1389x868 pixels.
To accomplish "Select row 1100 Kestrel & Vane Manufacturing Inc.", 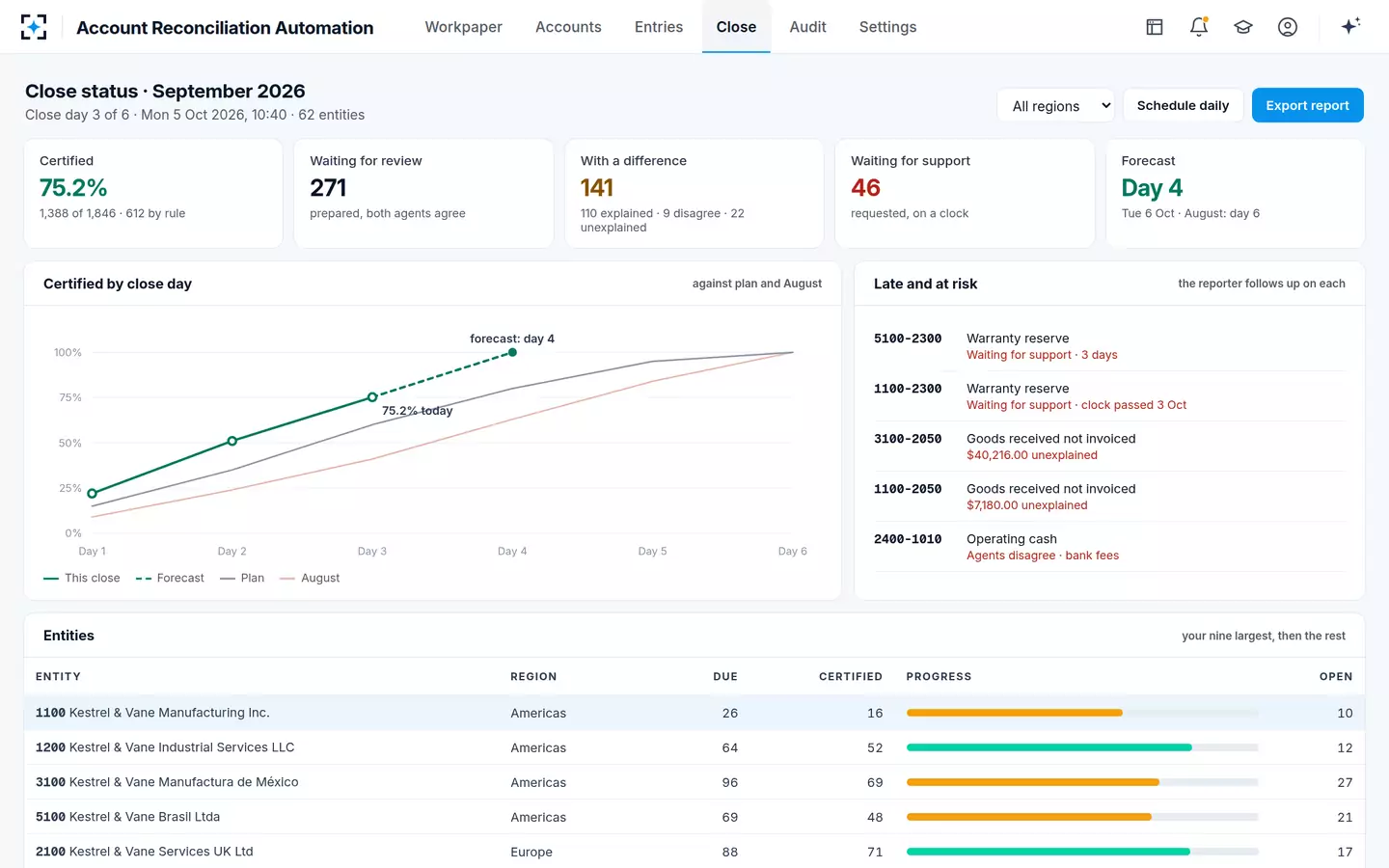I will click(x=694, y=713).
